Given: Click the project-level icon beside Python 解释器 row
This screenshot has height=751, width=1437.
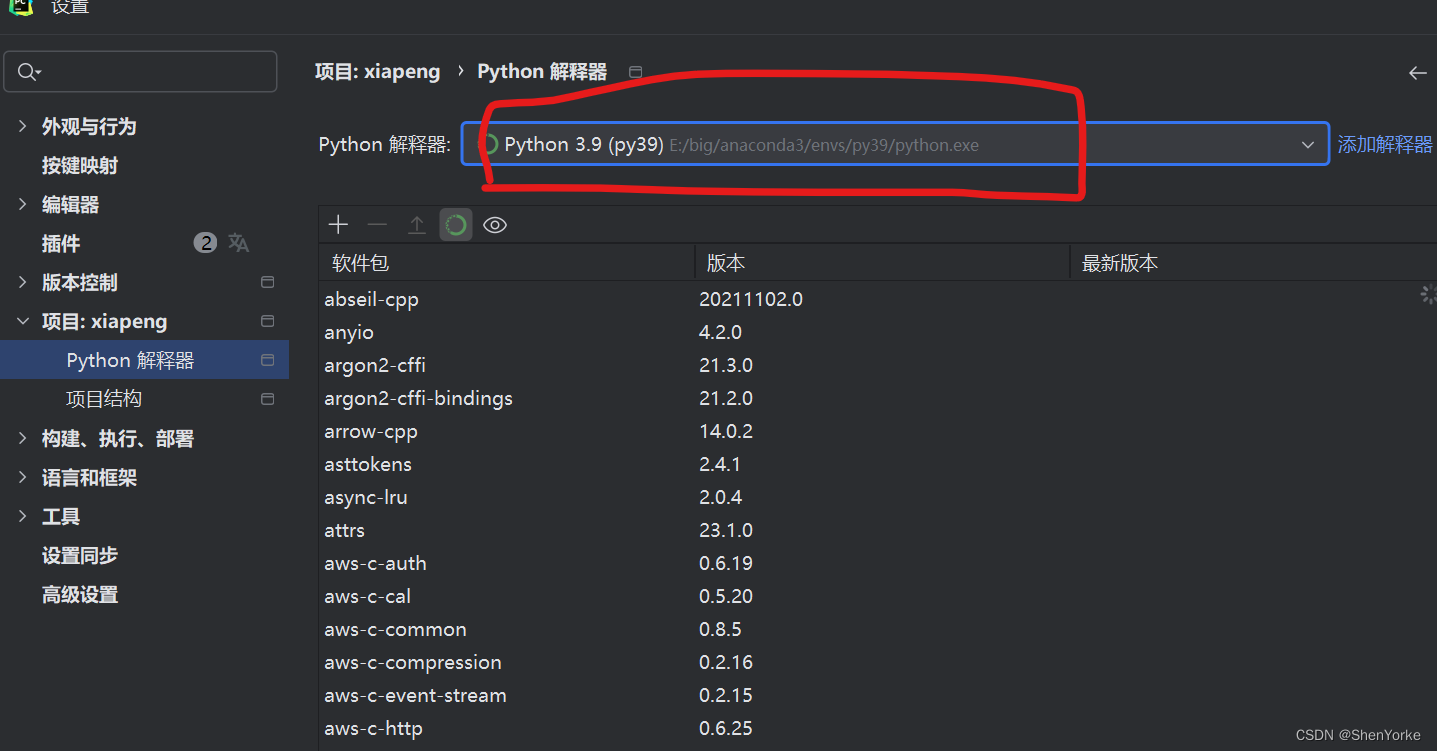Looking at the screenshot, I should click(268, 360).
